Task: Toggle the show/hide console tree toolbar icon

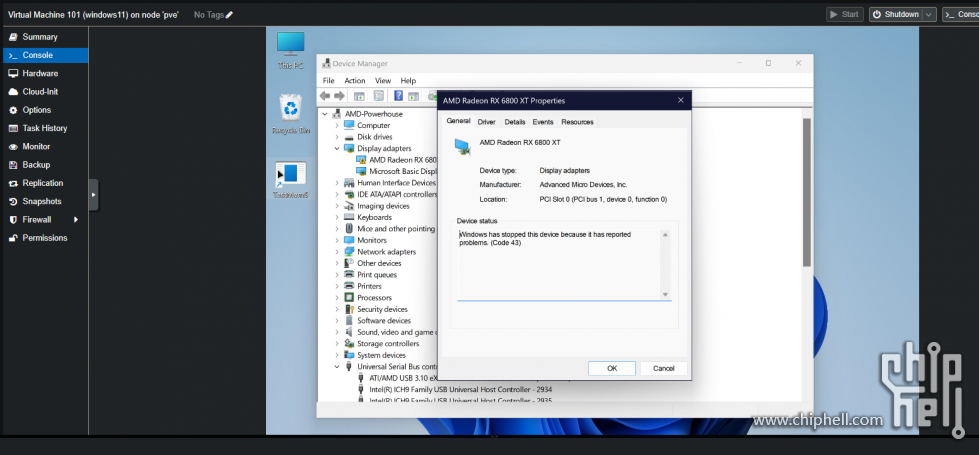Action: (x=359, y=96)
